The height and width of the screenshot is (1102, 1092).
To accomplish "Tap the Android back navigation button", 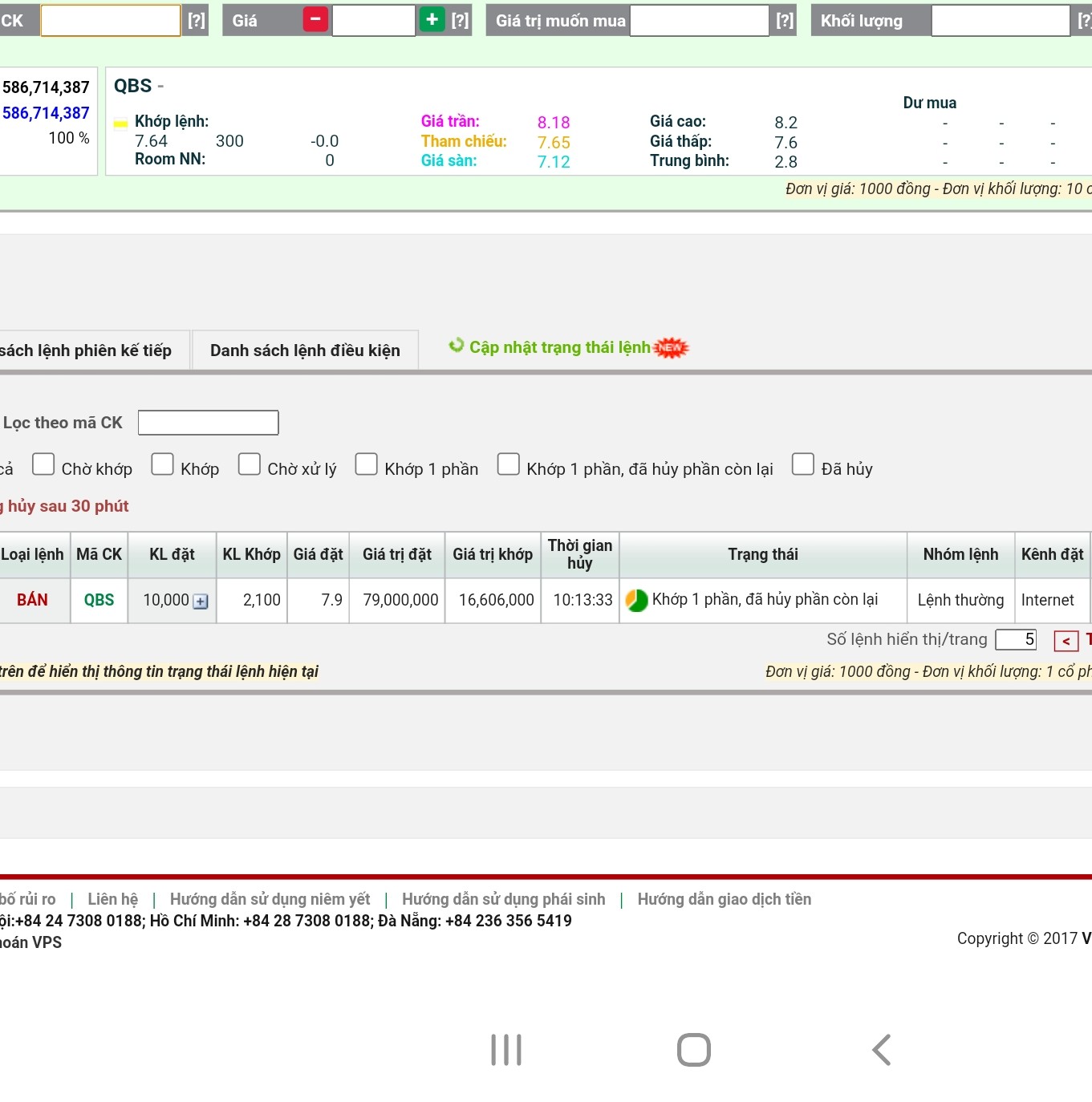I will click(881, 1049).
